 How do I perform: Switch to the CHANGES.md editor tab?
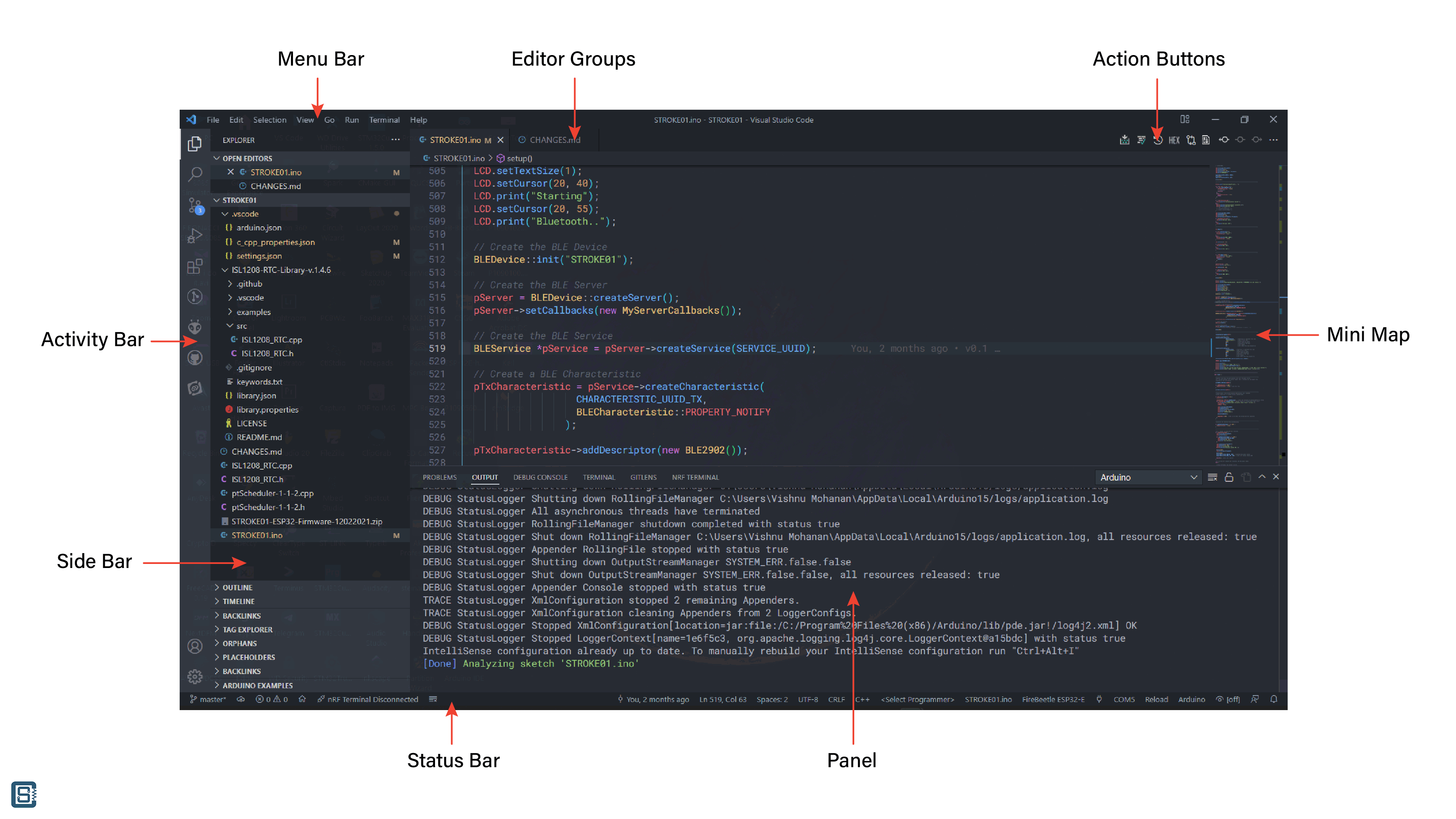(x=554, y=140)
